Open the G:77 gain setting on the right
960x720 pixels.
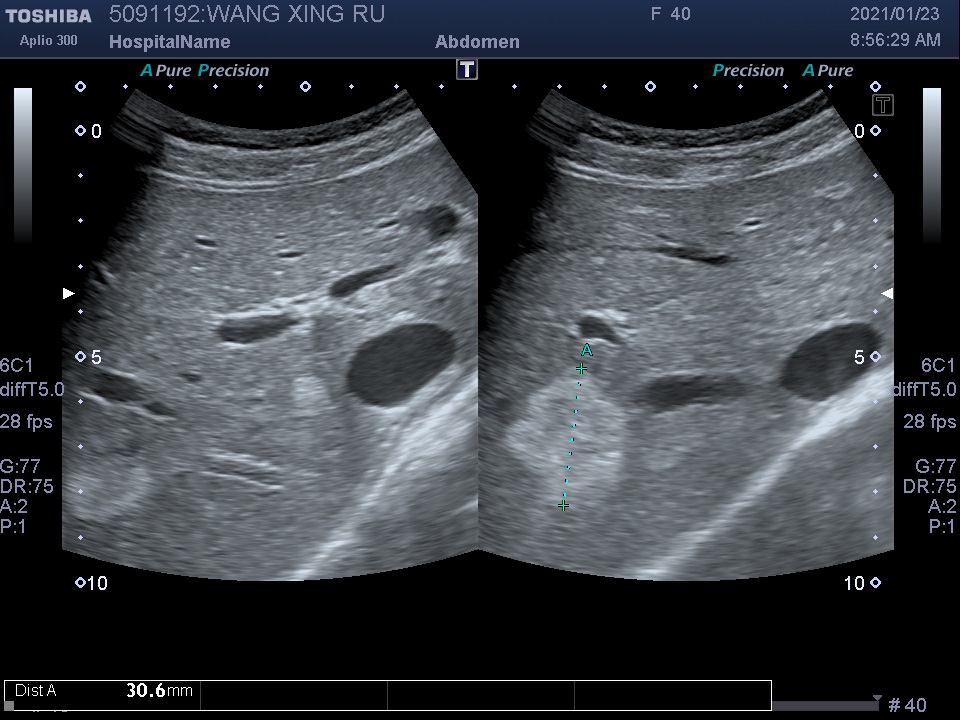936,466
